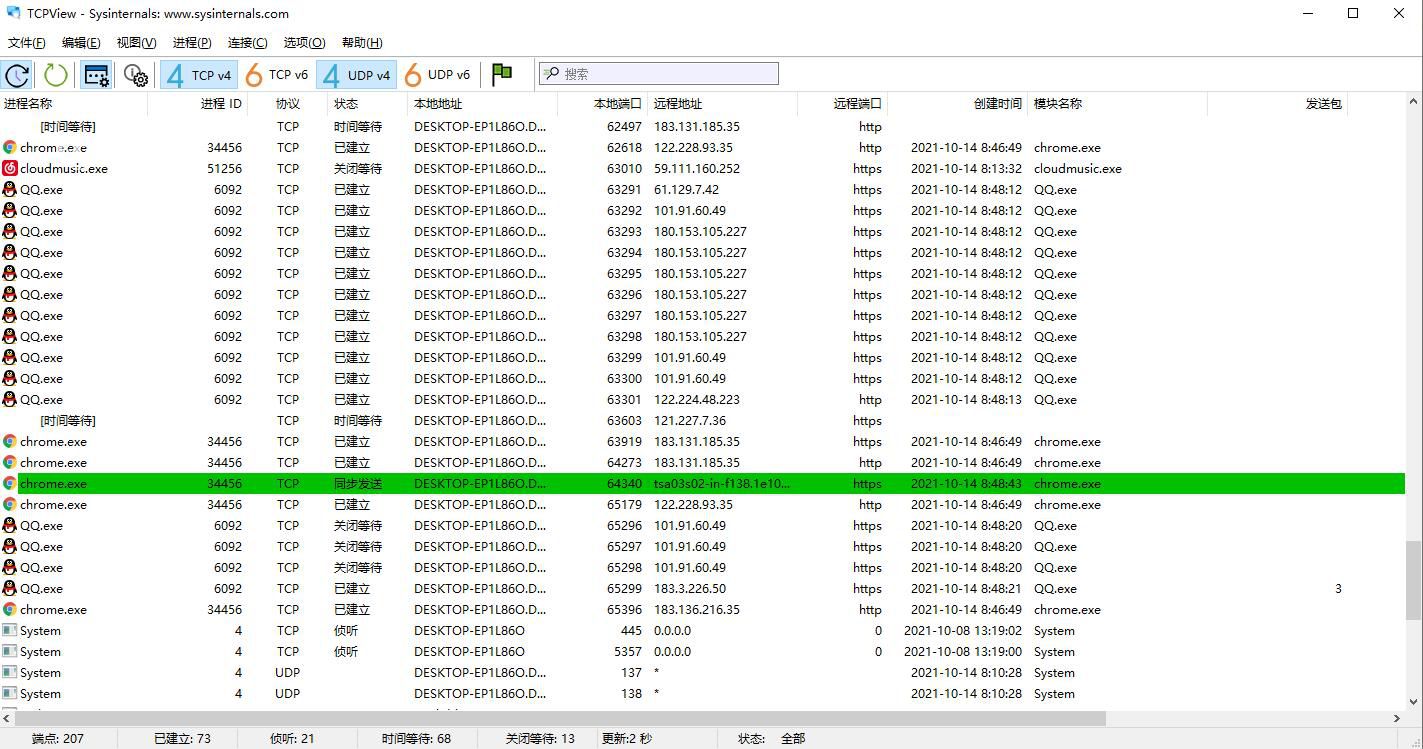Open the 文件(F) menu
1423x749 pixels.
coord(27,42)
